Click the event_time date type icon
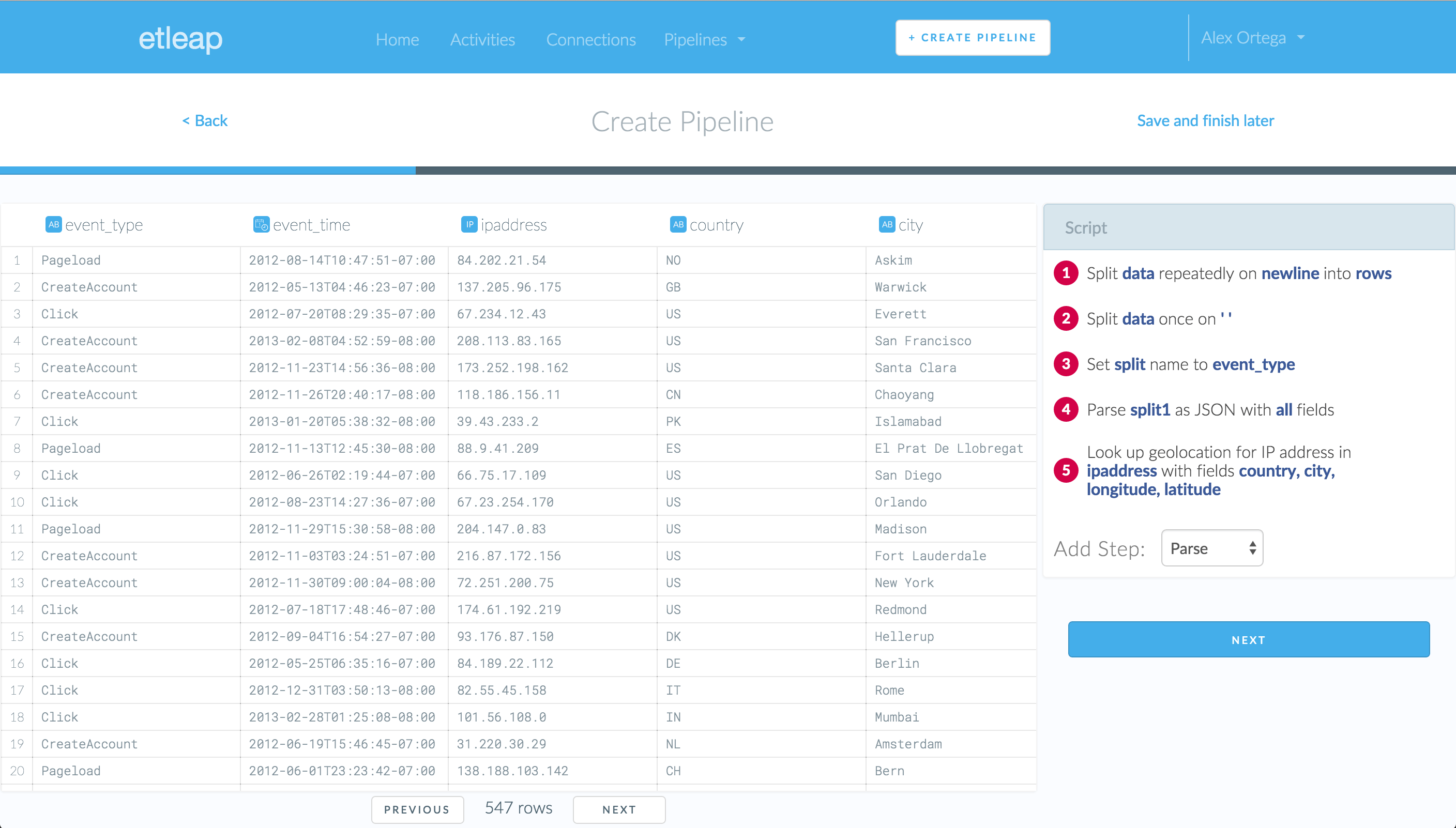The height and width of the screenshot is (828, 1456). [261, 225]
